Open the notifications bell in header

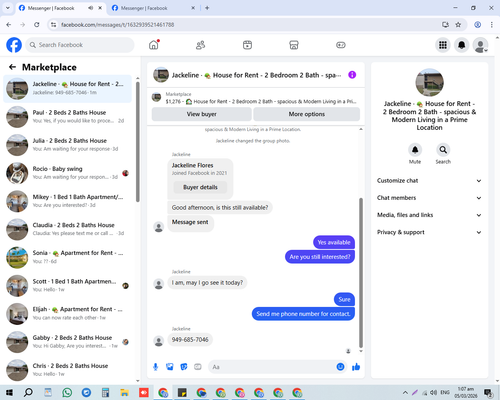point(462,45)
